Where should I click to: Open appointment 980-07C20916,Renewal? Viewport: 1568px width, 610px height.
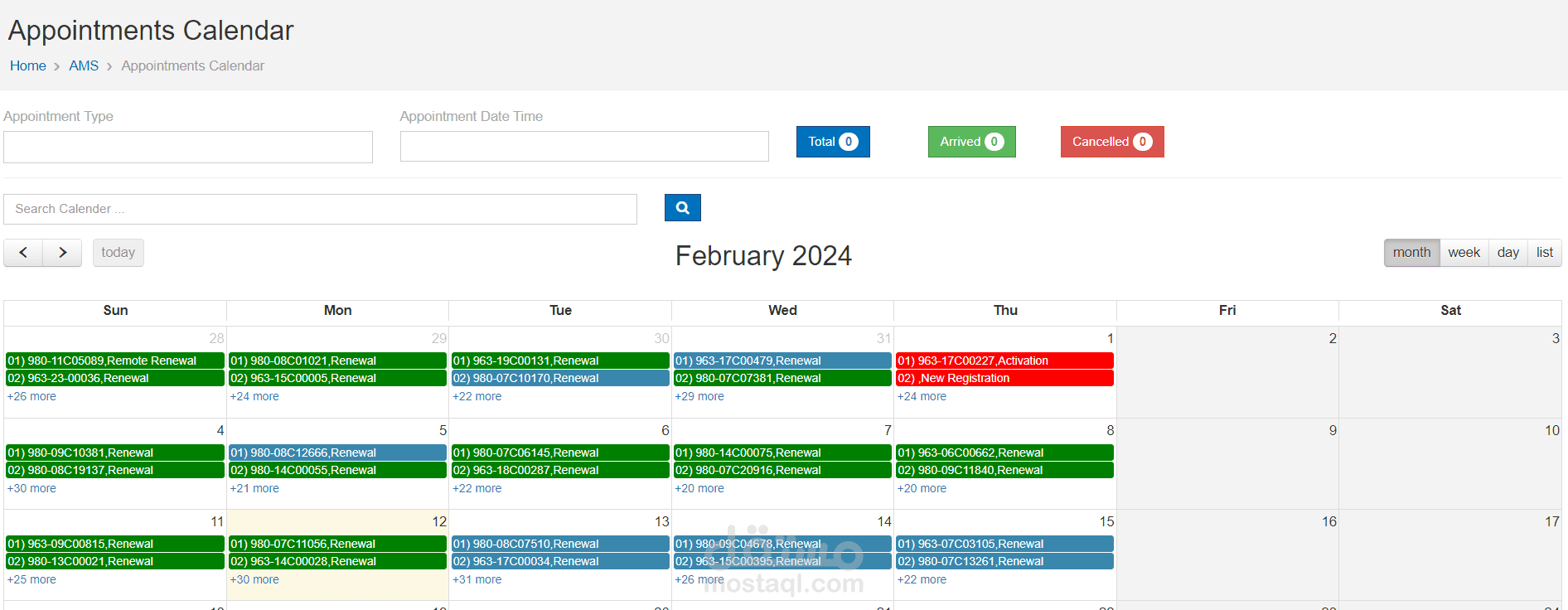coord(783,470)
